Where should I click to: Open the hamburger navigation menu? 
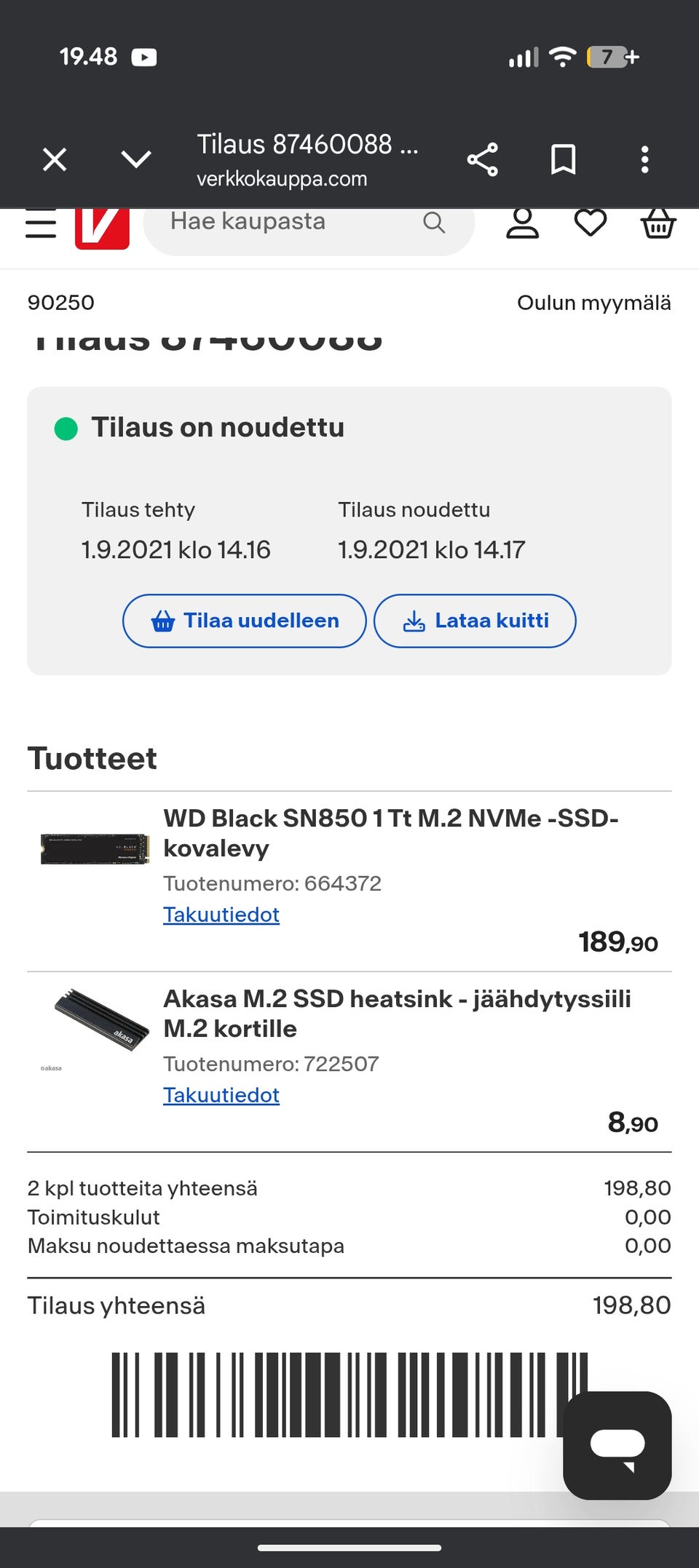(x=41, y=224)
